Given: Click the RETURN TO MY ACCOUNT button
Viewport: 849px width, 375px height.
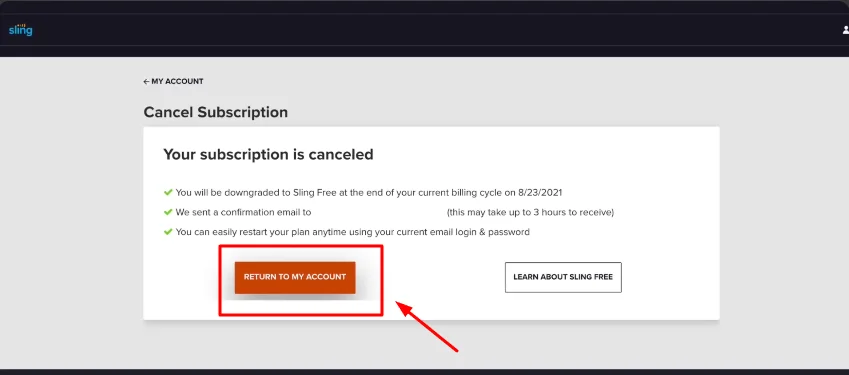Looking at the screenshot, I should [295, 278].
